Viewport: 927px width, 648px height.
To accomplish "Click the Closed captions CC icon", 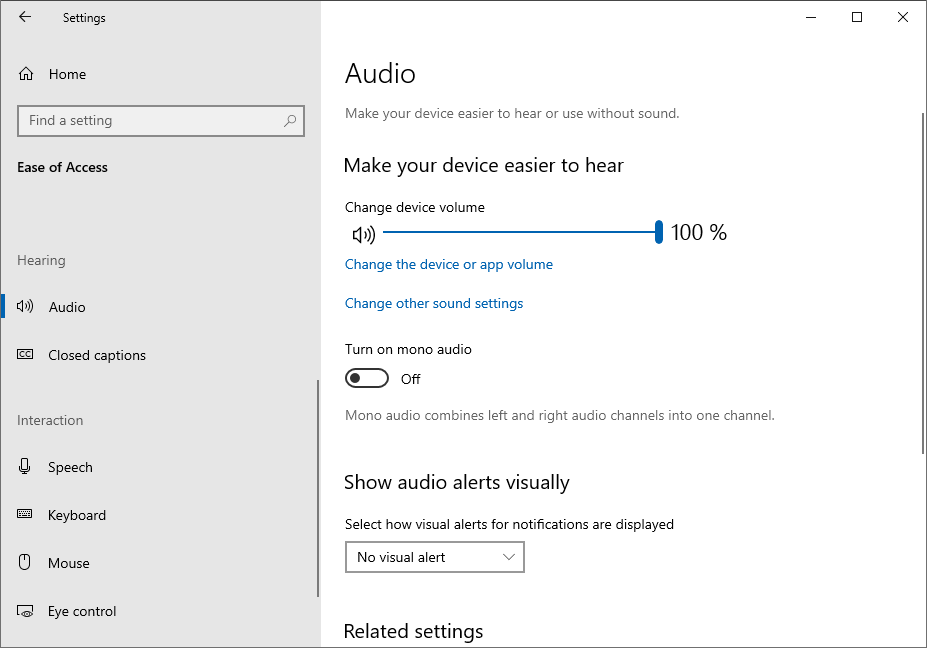I will (x=25, y=354).
